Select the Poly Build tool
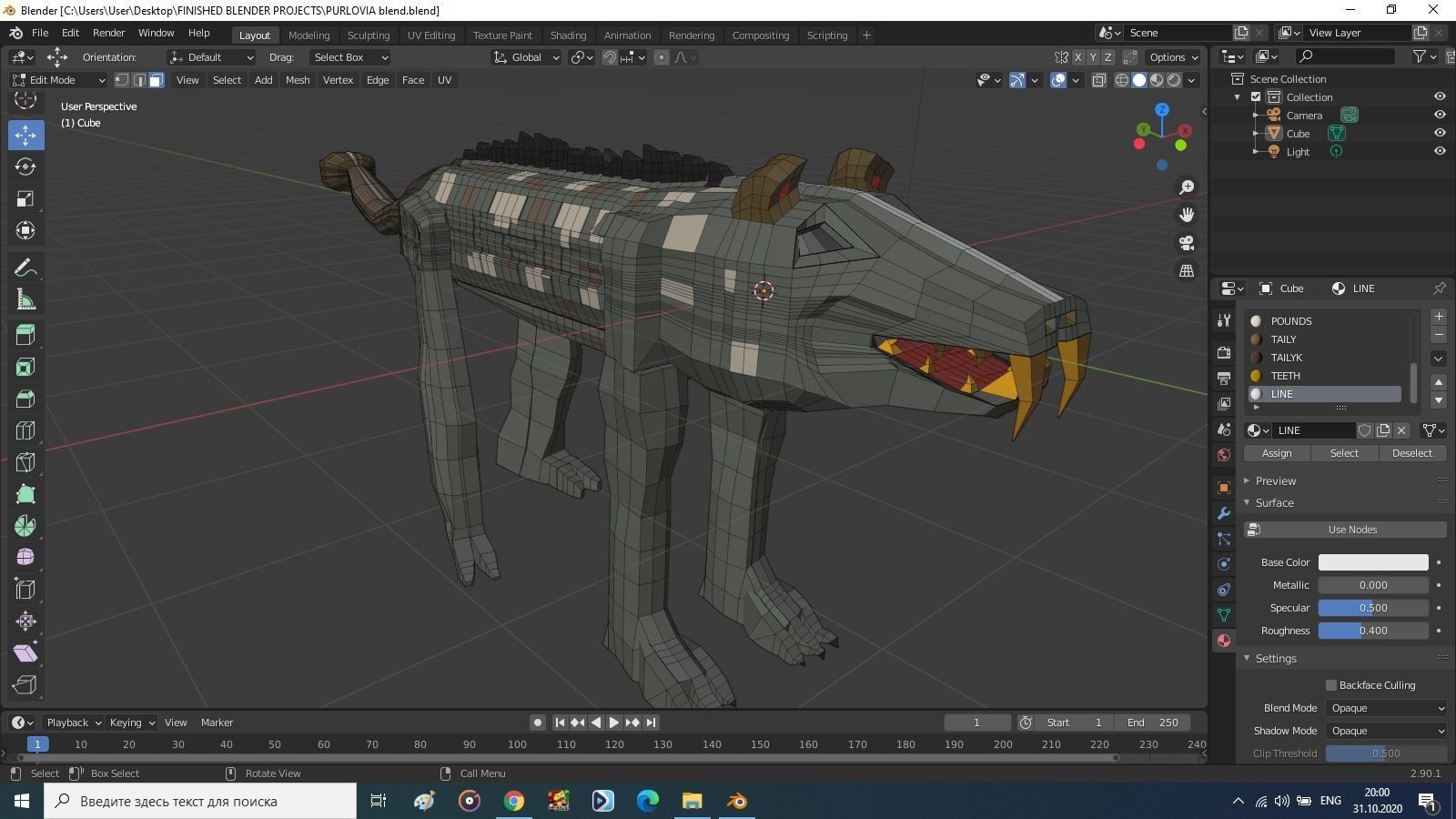The image size is (1456, 819). [25, 494]
